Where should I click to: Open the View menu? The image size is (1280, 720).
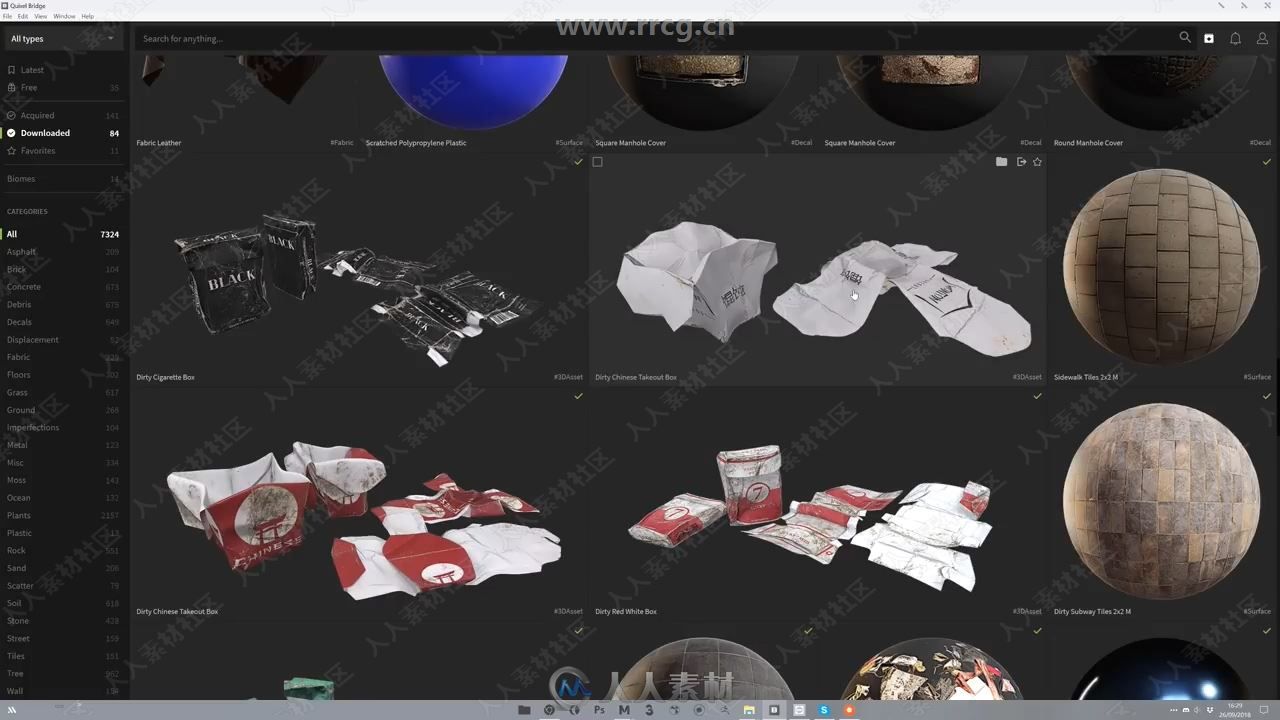tap(41, 17)
